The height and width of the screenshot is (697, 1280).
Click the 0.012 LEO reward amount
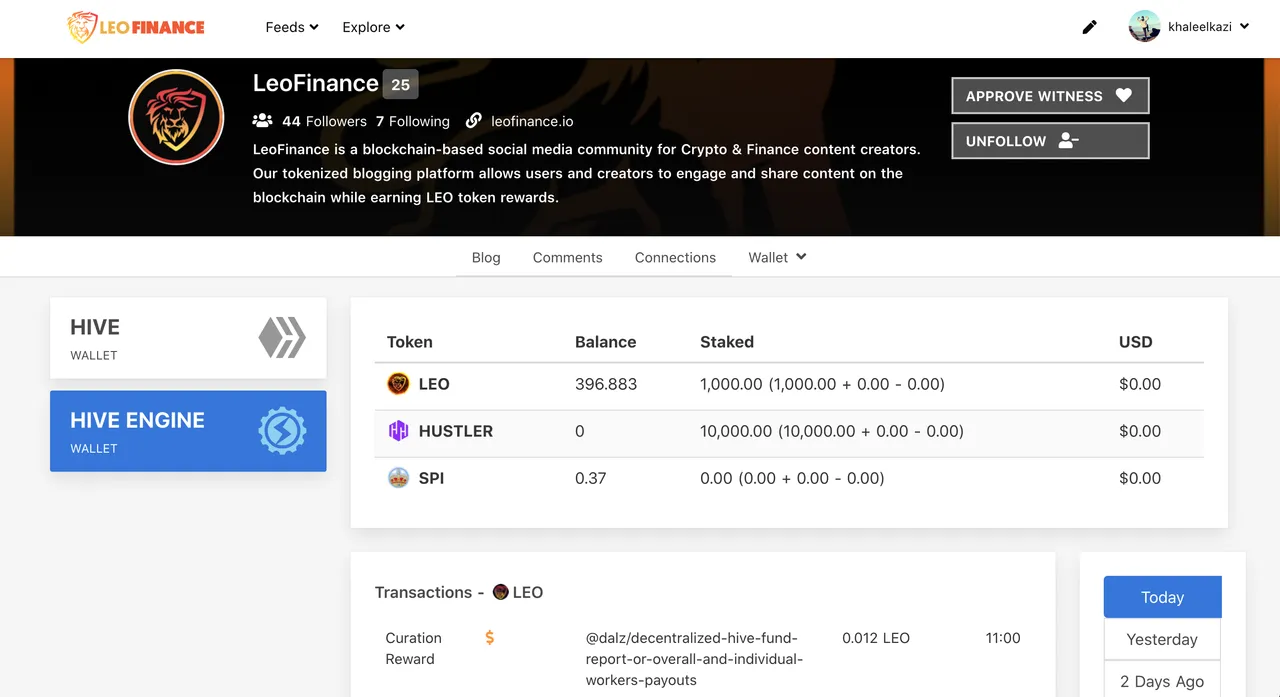coord(876,638)
